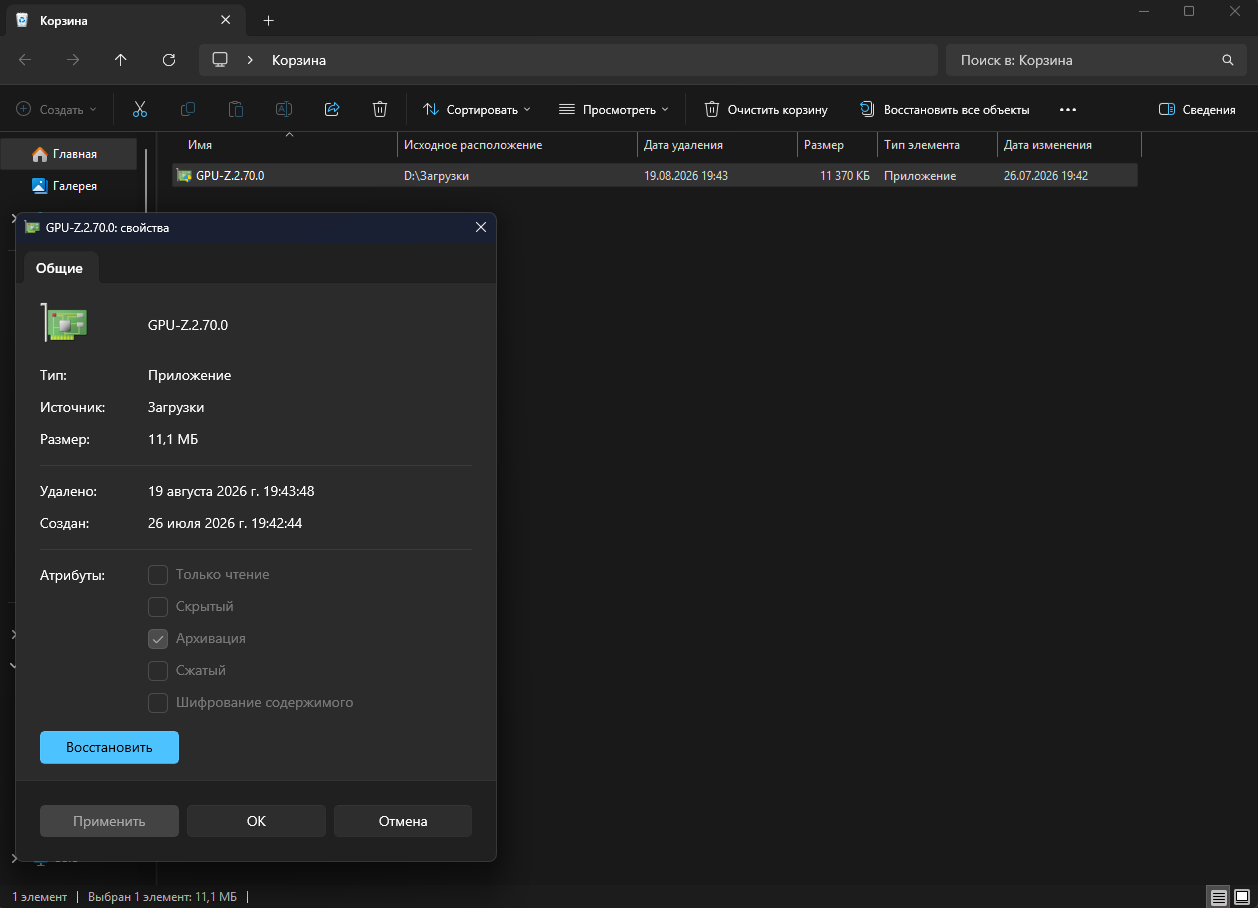
Task: Click Очистить корзину in the toolbar
Action: coord(766,109)
